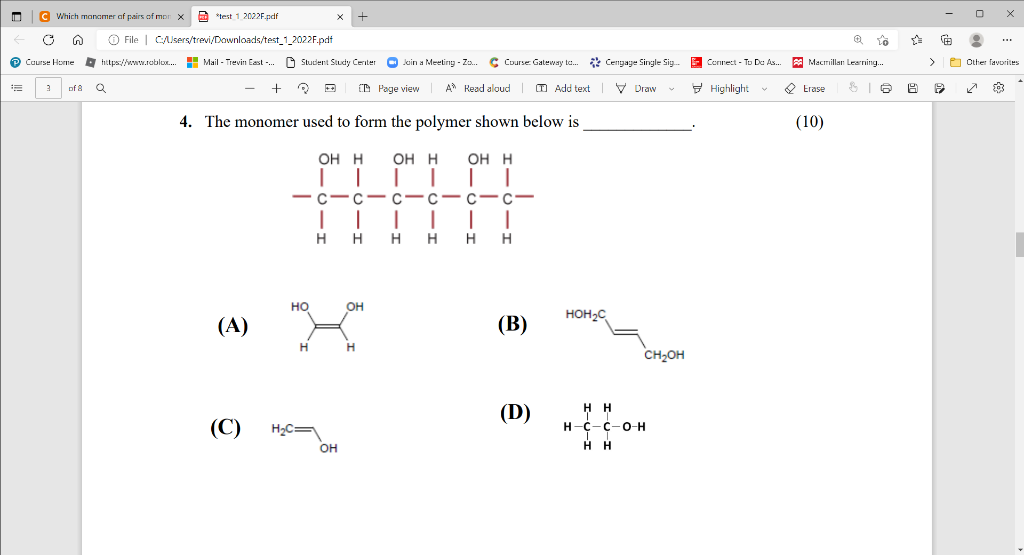
Task: Click the Save as icon
Action: coord(940,88)
